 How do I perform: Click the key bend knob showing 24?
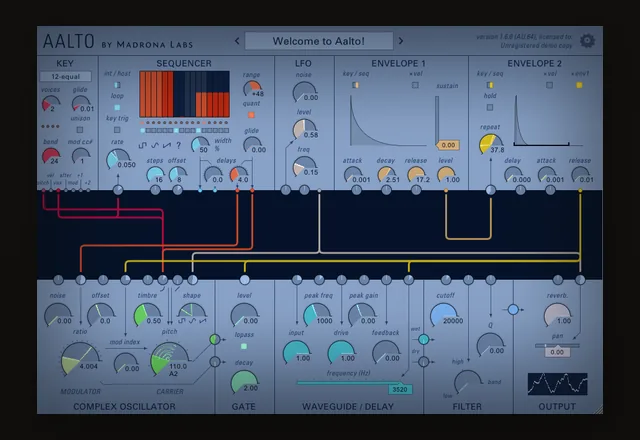(x=51, y=156)
